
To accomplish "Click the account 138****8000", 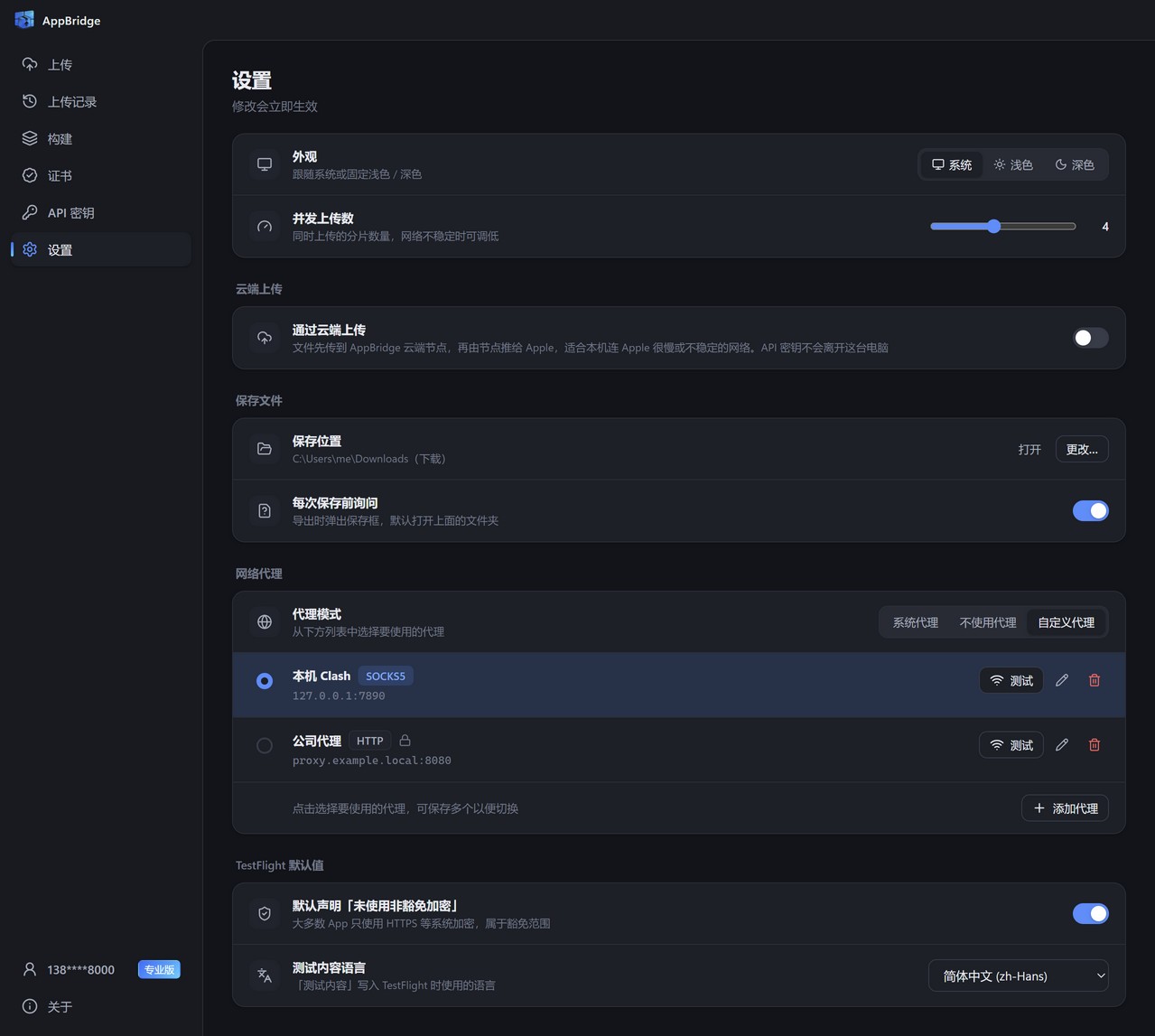I will (x=81, y=969).
